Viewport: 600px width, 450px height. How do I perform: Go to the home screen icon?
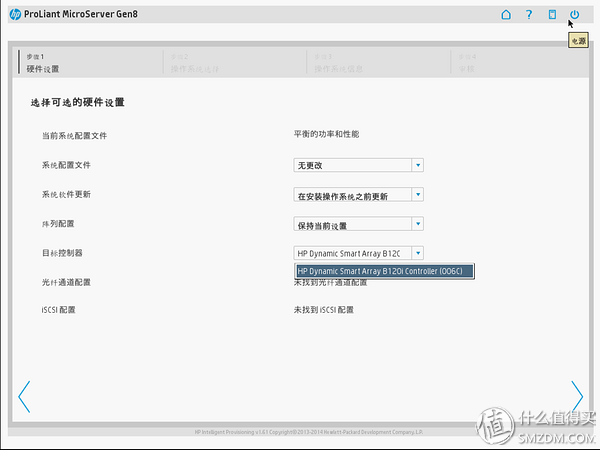click(506, 15)
